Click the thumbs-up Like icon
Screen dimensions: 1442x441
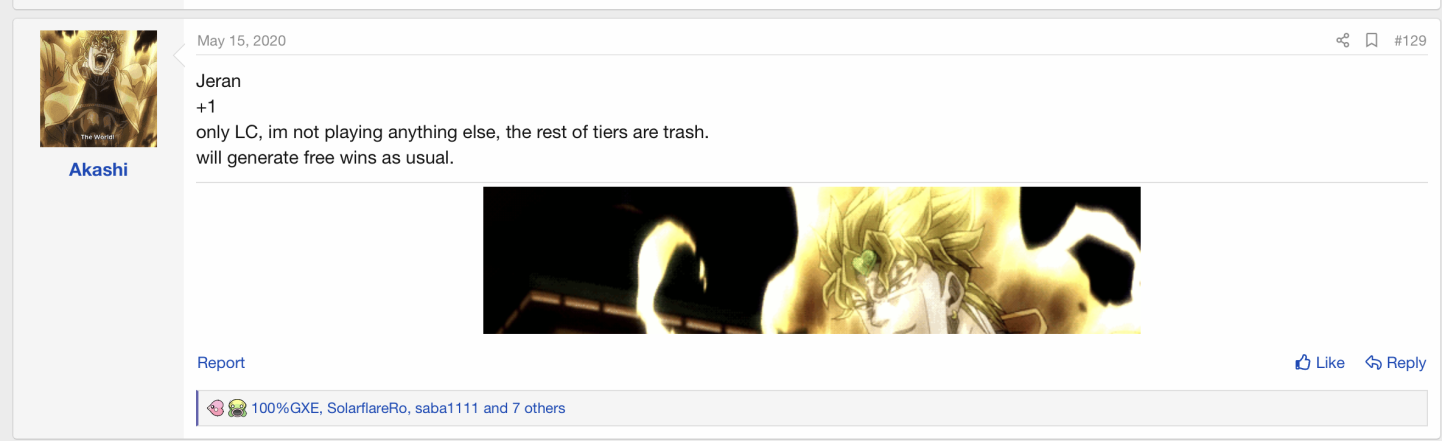click(x=1303, y=363)
